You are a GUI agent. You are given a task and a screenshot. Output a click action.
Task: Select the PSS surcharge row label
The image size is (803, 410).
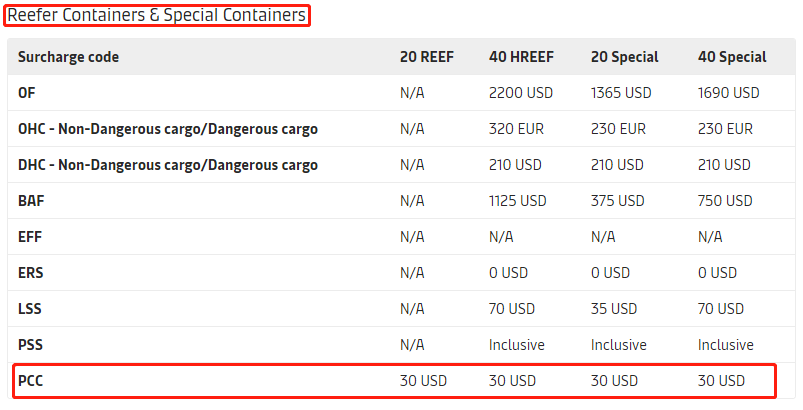30,345
